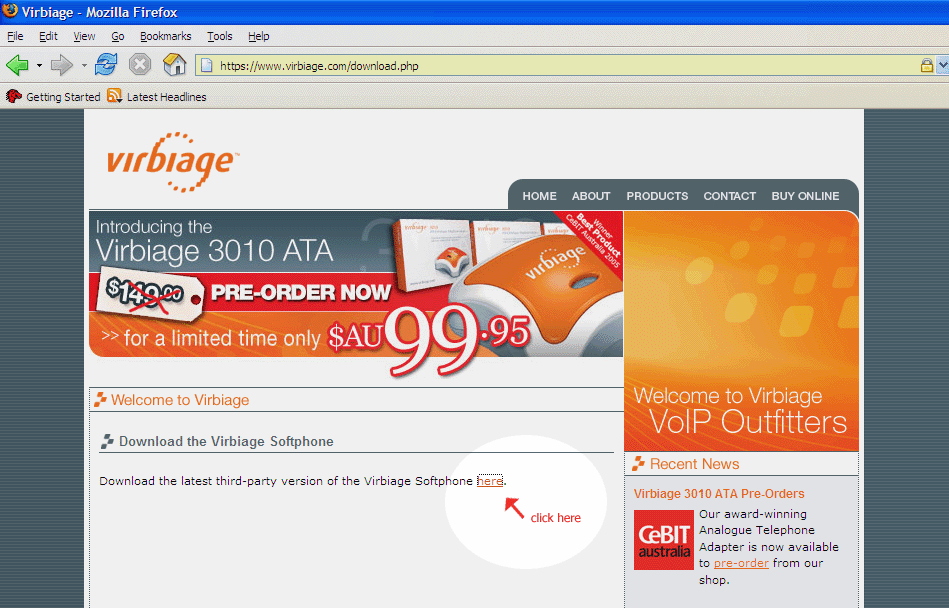Click the page icon in the address bar
The height and width of the screenshot is (608, 949).
(206, 65)
